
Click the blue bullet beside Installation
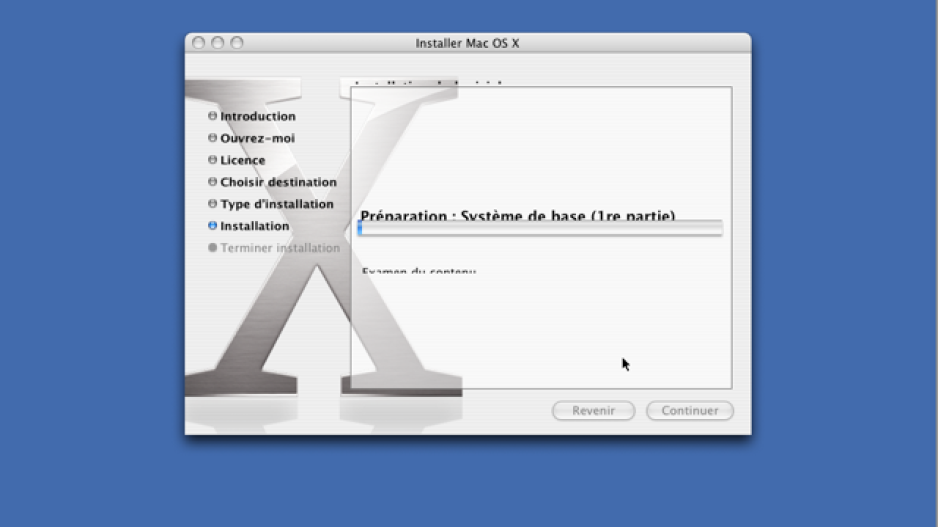tap(212, 226)
